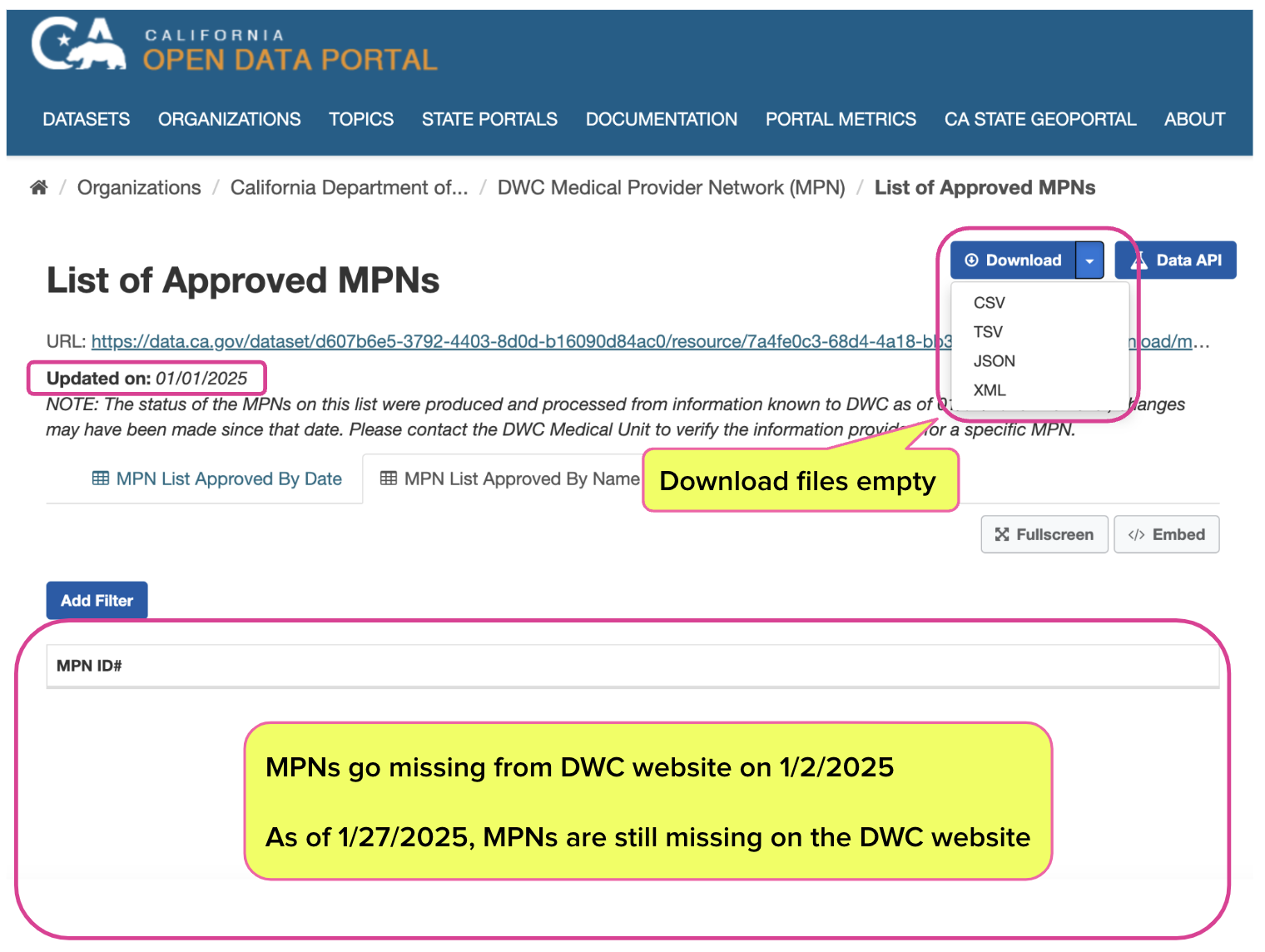Click the Fullscreen button
This screenshot has height=952, width=1265.
1044,534
